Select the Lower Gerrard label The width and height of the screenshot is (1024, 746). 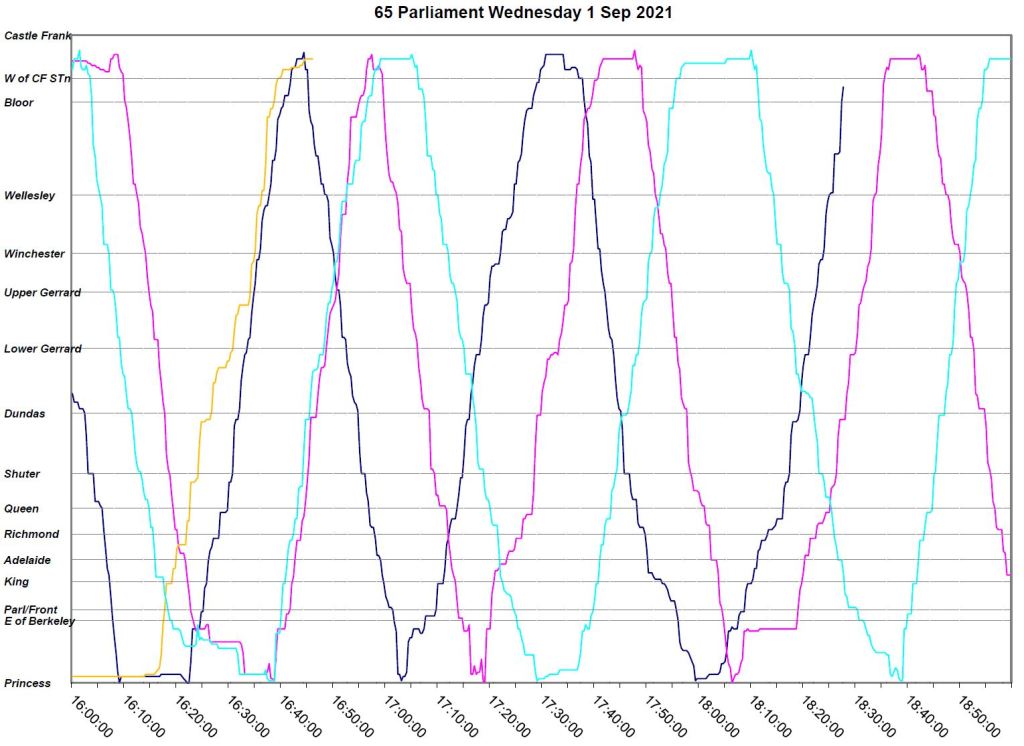tap(43, 349)
